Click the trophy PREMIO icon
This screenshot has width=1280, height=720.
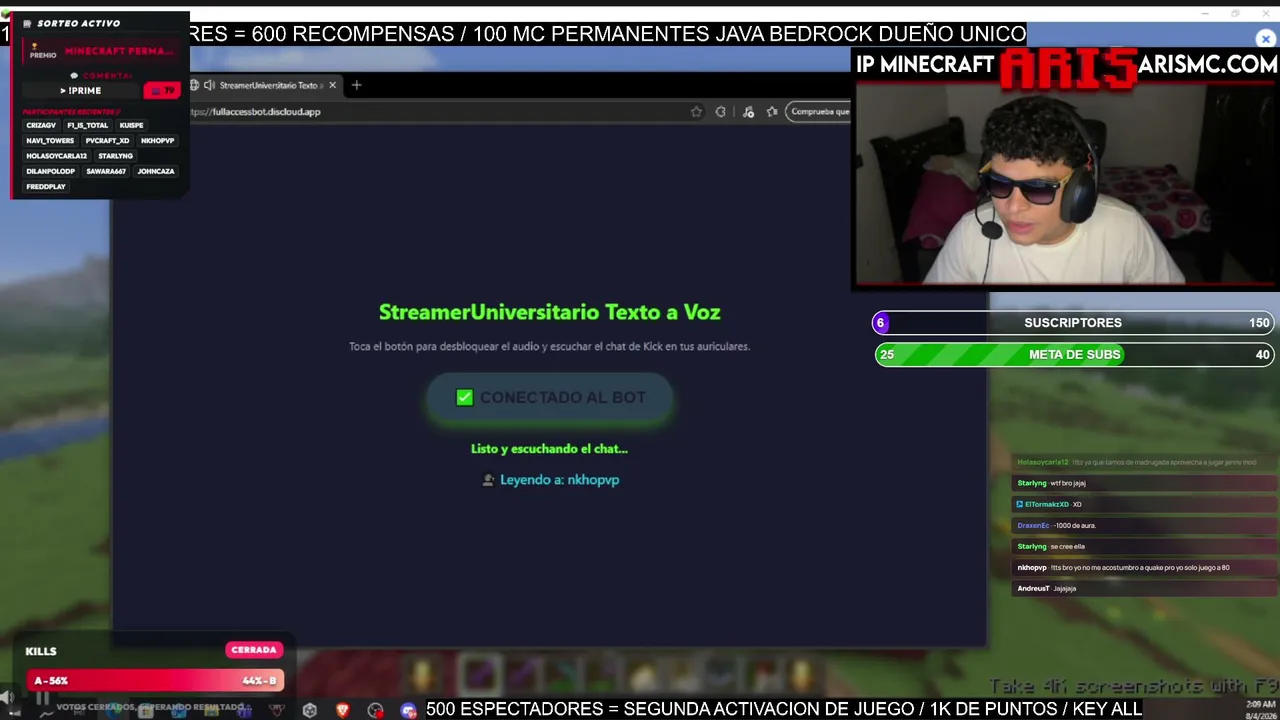(x=43, y=51)
